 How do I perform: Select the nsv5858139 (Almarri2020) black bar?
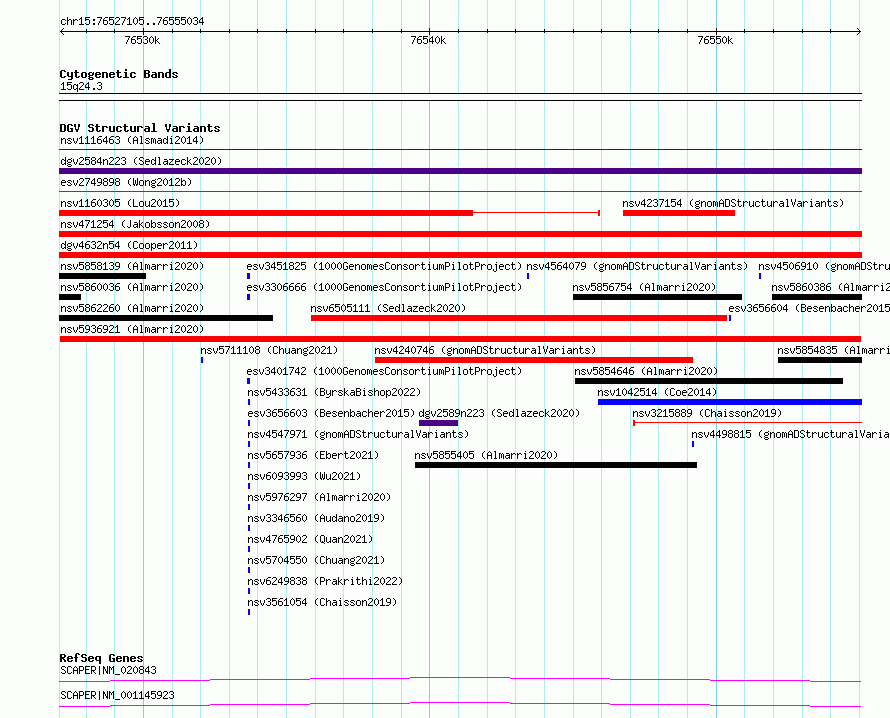pos(103,276)
